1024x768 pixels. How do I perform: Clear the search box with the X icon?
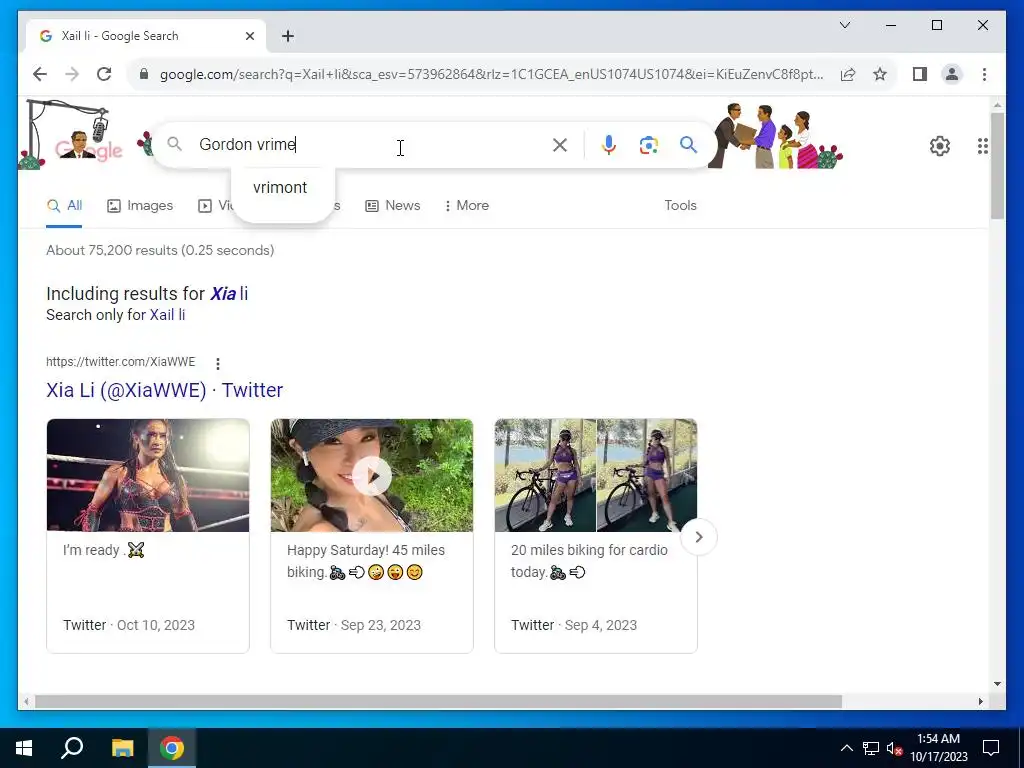560,145
